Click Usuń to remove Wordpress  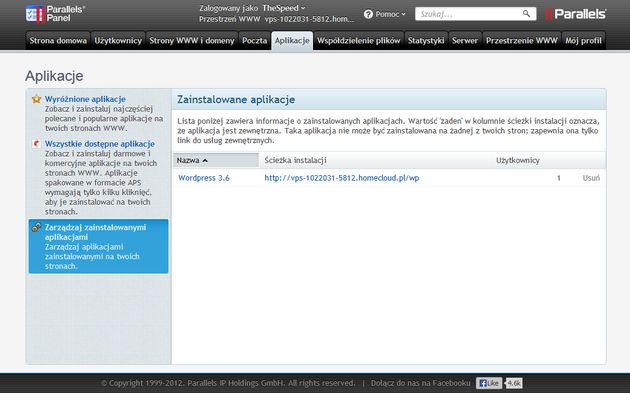[x=591, y=178]
